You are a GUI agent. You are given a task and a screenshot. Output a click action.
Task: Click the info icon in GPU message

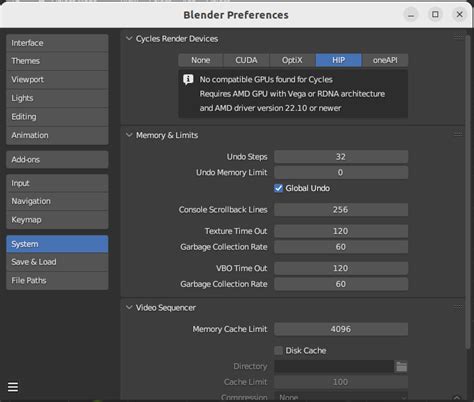[188, 80]
